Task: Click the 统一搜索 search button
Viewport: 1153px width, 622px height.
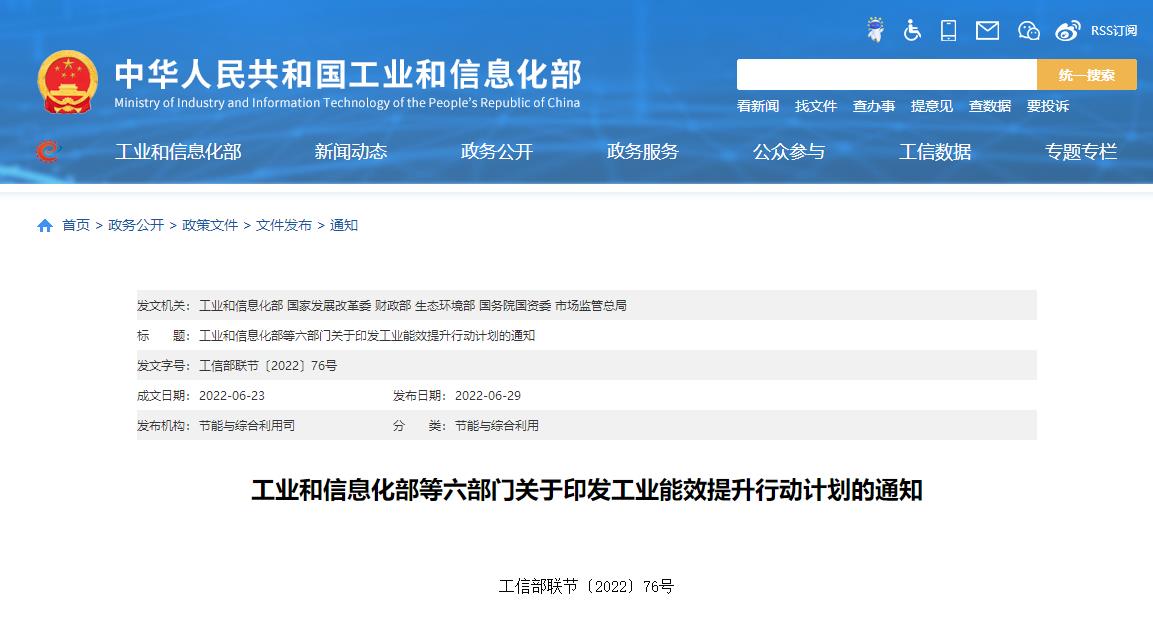Action: tap(1087, 75)
